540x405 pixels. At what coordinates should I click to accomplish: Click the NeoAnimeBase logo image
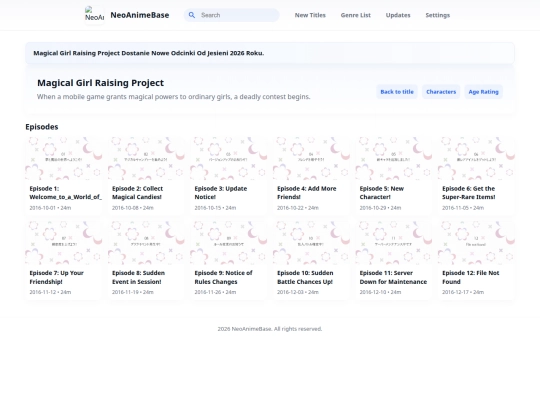[x=94, y=15]
